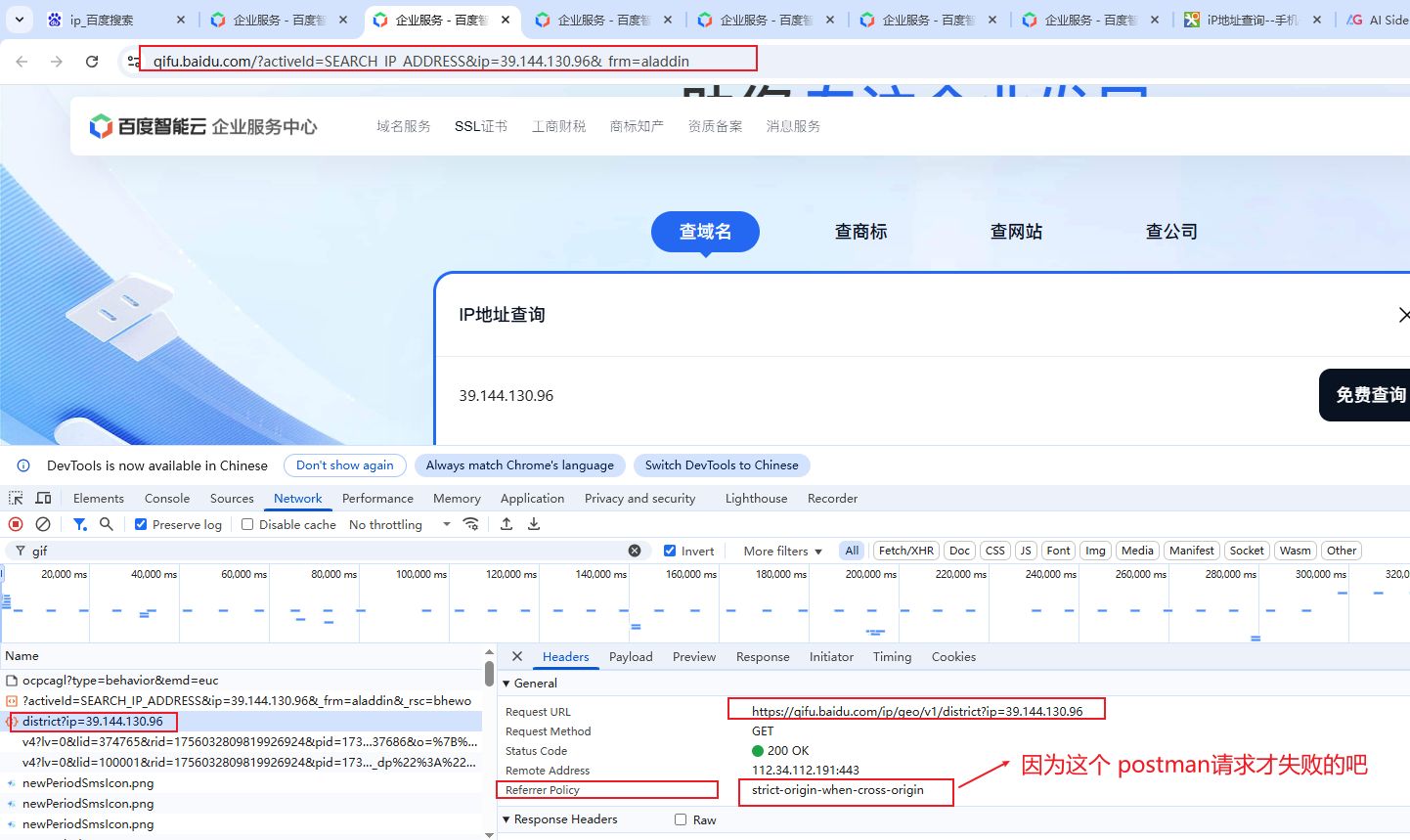Open network conditions Wi-Fi icon
Screen dimensions: 1410x840
[471, 524]
